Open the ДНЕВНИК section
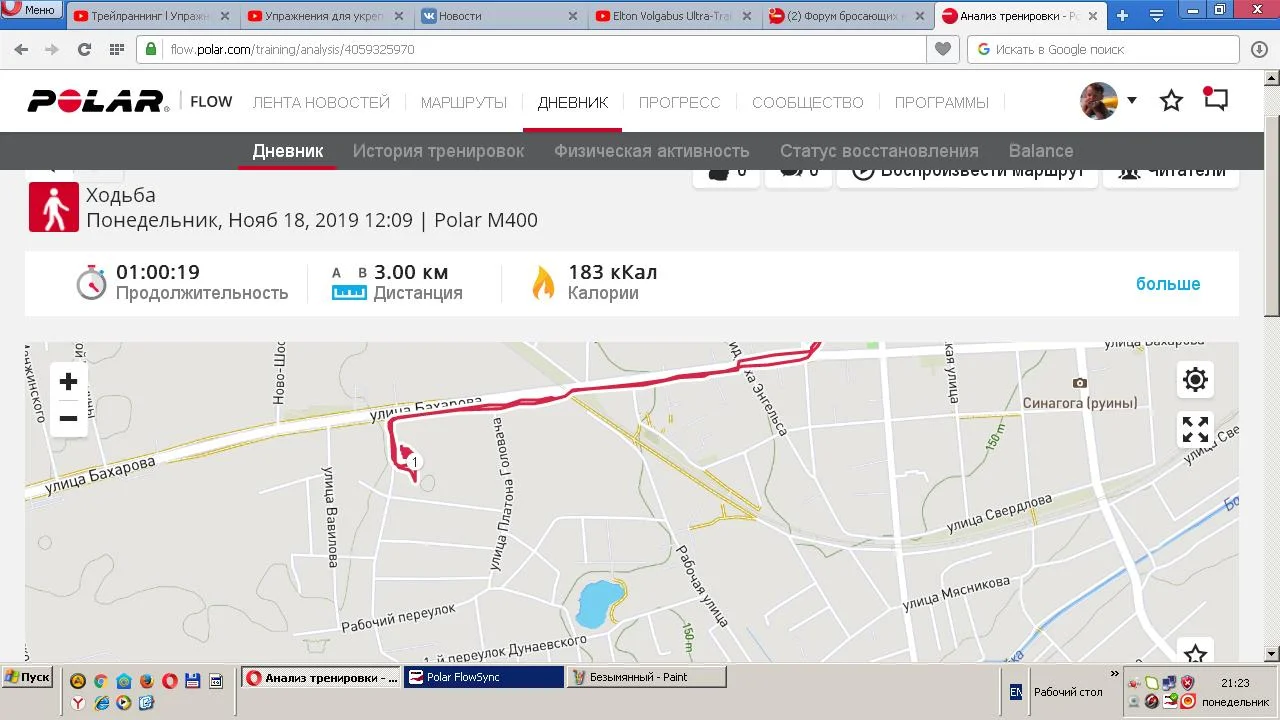 (x=573, y=102)
